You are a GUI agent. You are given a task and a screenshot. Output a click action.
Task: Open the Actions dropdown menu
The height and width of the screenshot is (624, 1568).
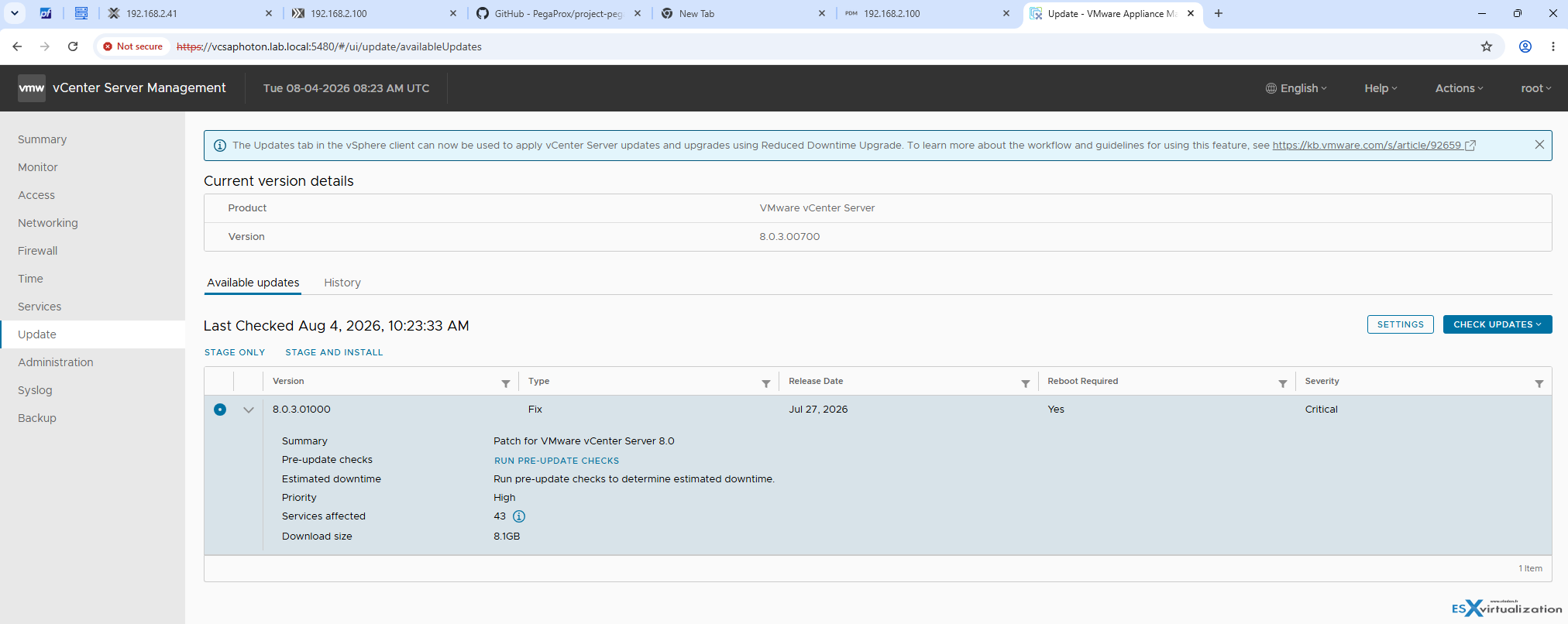(1459, 88)
